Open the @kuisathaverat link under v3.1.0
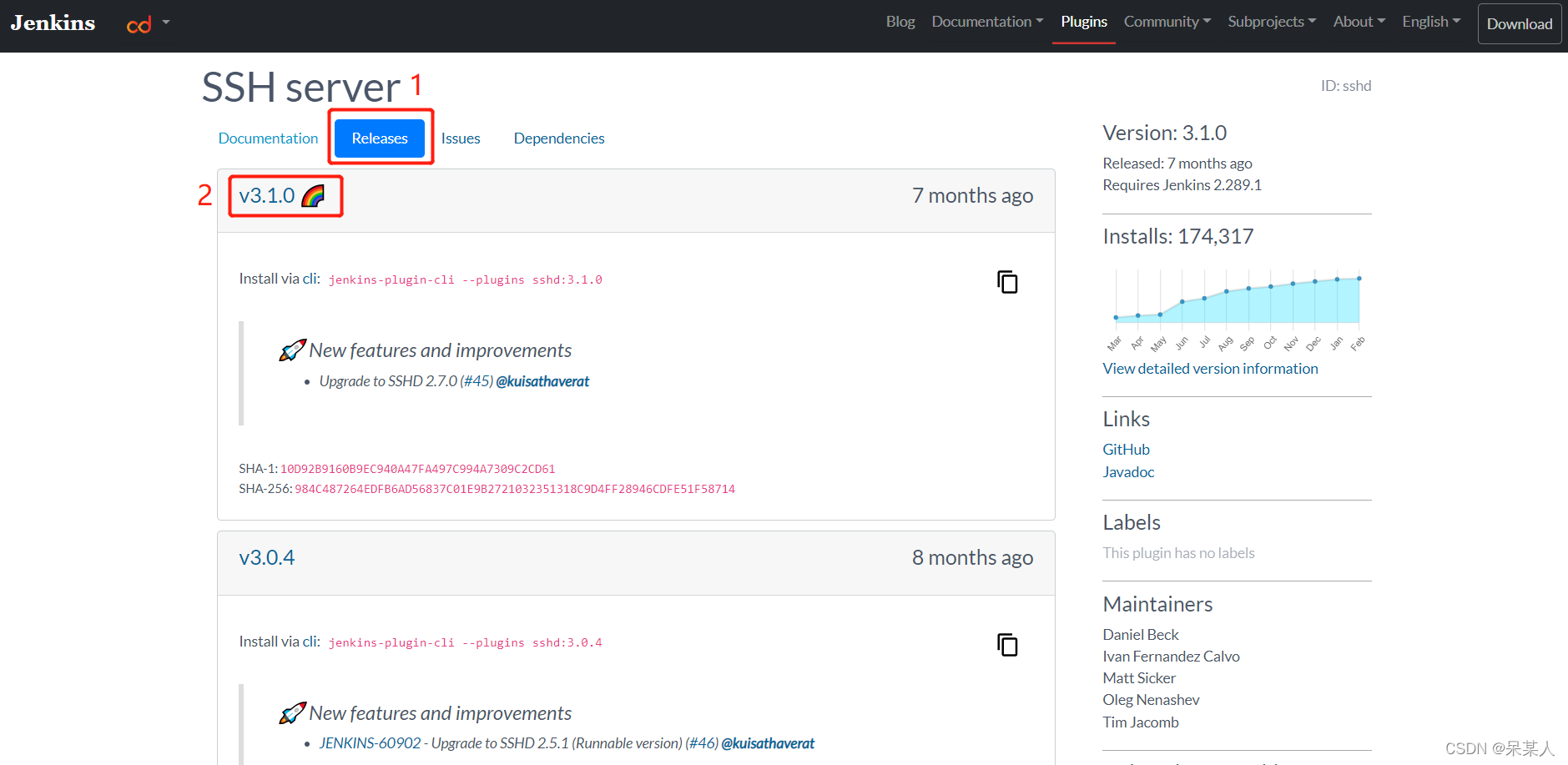Screen dimensions: 1568x765 coord(542,381)
